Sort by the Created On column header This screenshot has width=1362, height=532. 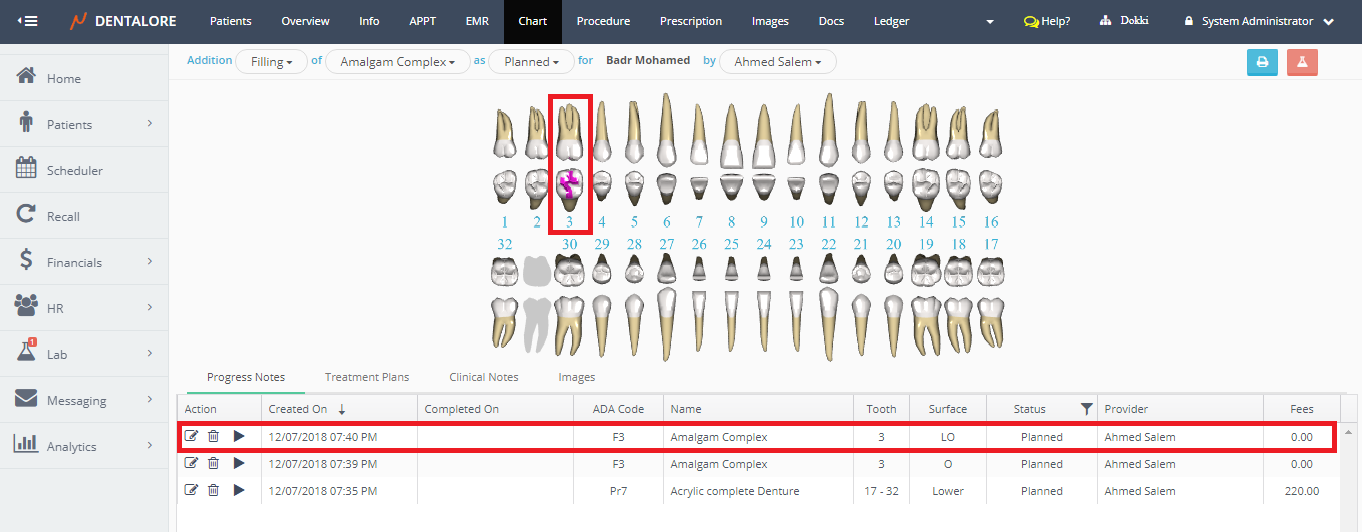(298, 409)
